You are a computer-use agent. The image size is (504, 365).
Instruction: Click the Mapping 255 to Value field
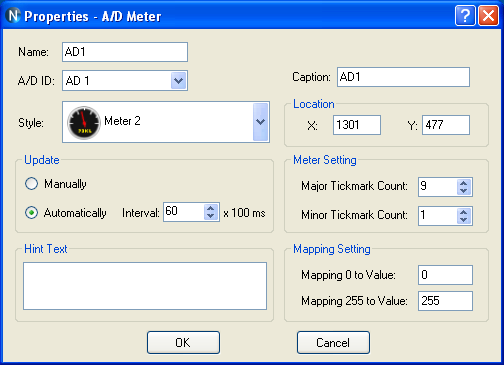[445, 301]
